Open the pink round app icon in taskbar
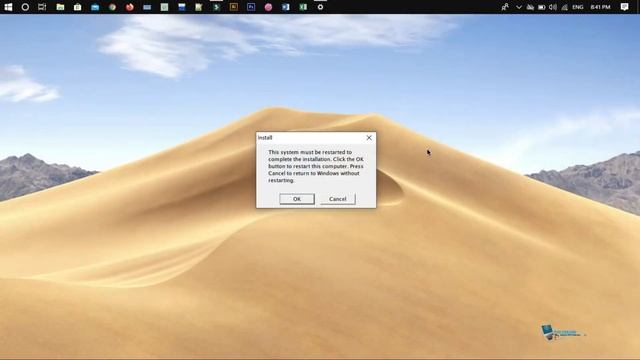 pos(268,7)
